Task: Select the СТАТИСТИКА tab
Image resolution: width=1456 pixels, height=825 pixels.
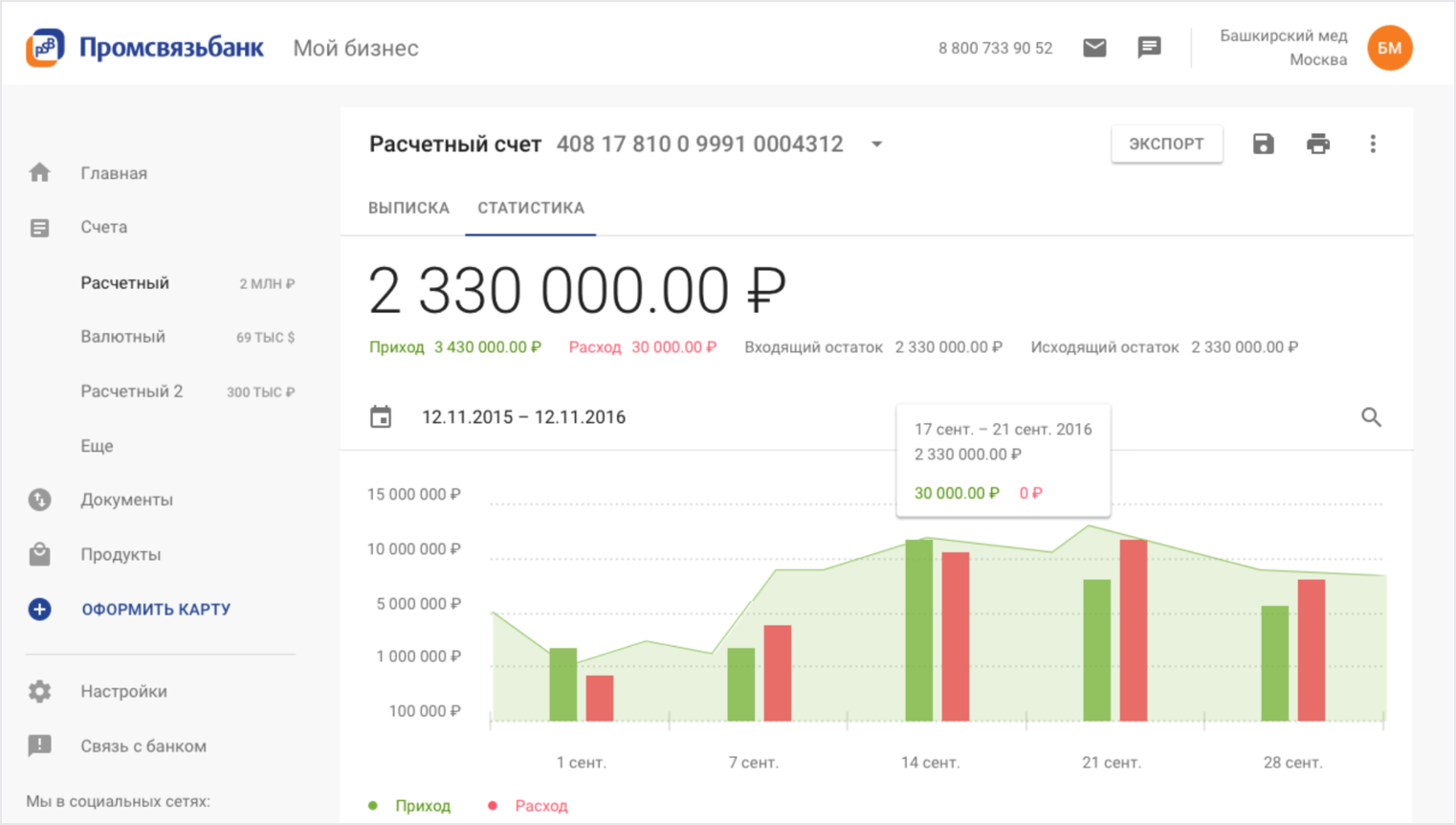Action: 531,208
